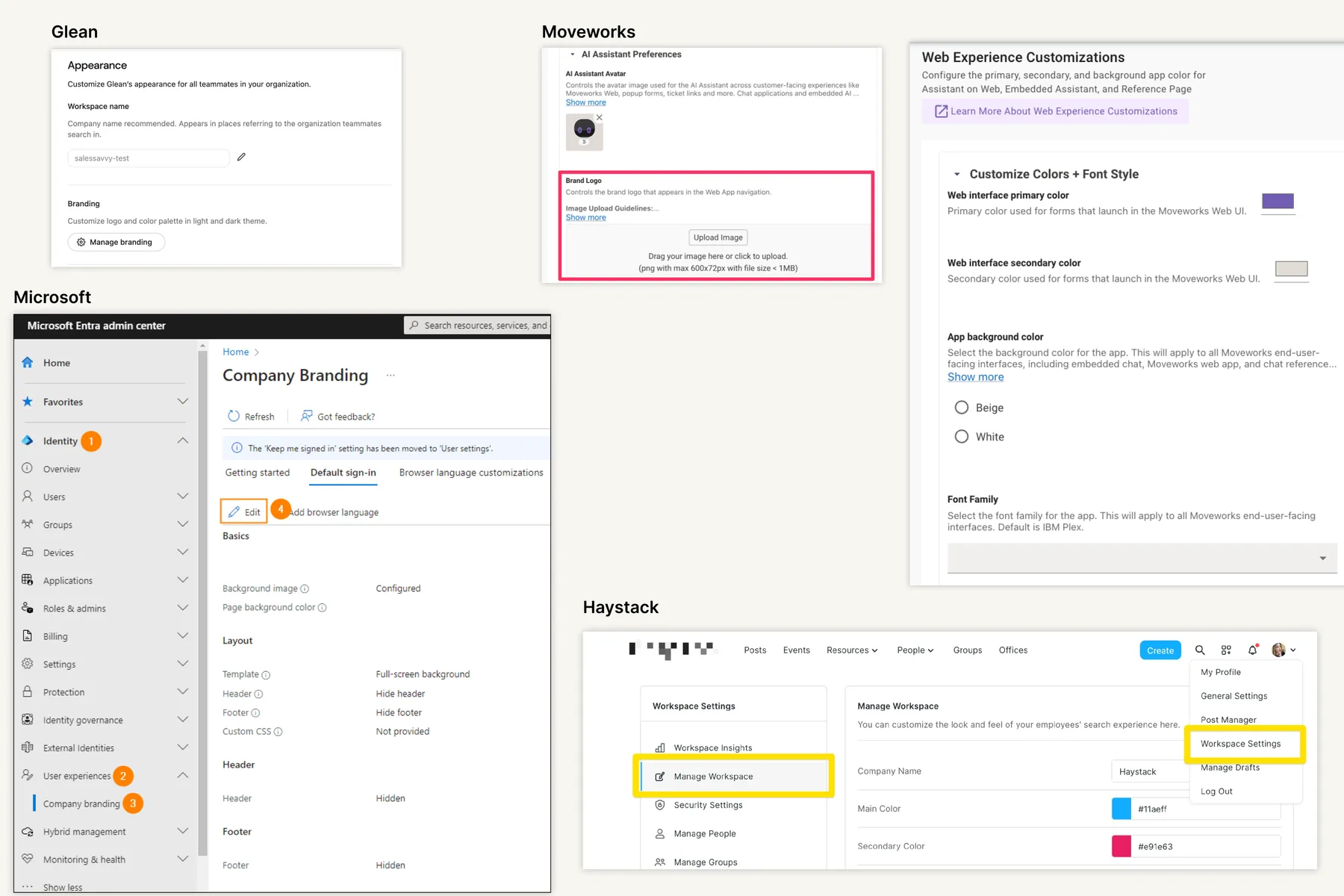Viewport: 1344px width, 896px height.
Task: Click the Monitoring & health heart icon
Action: (x=28, y=859)
